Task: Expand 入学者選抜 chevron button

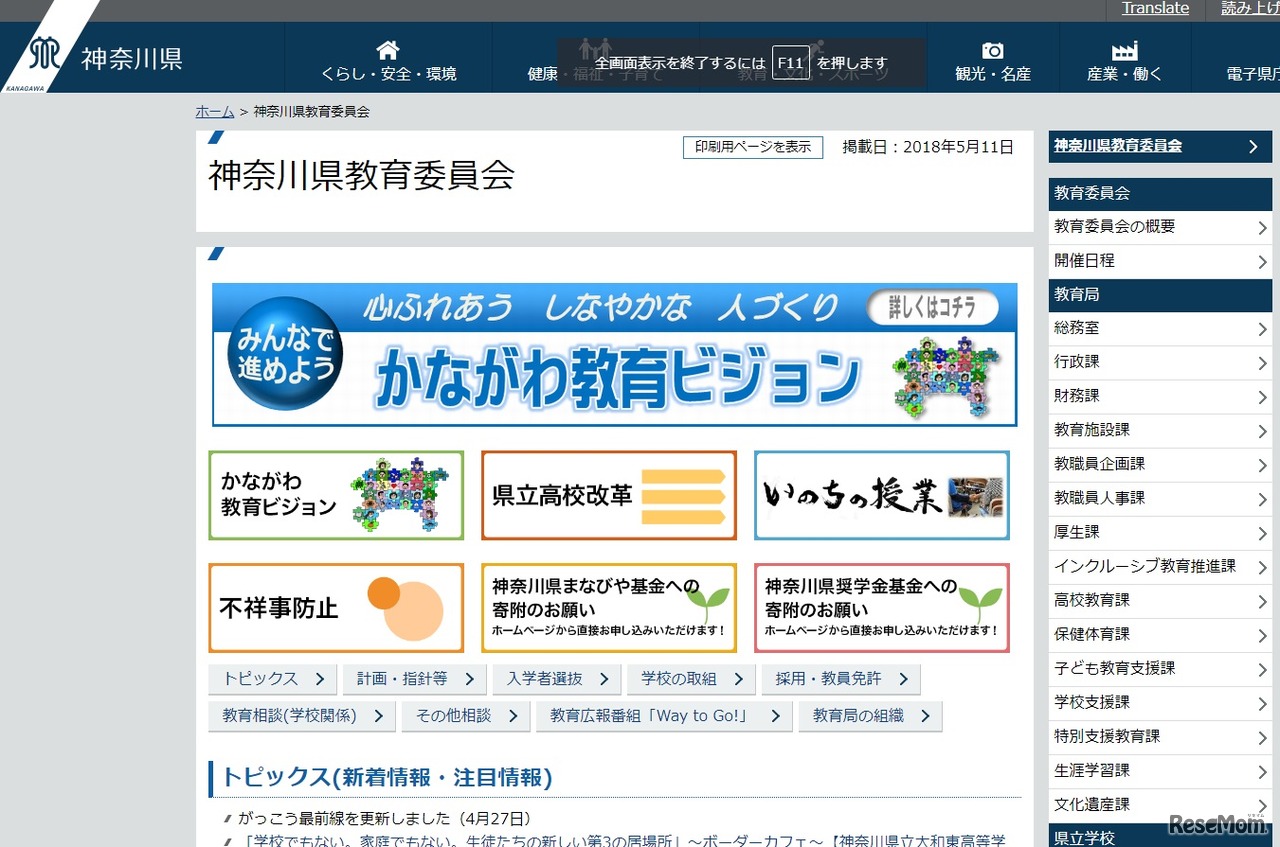Action: point(557,679)
